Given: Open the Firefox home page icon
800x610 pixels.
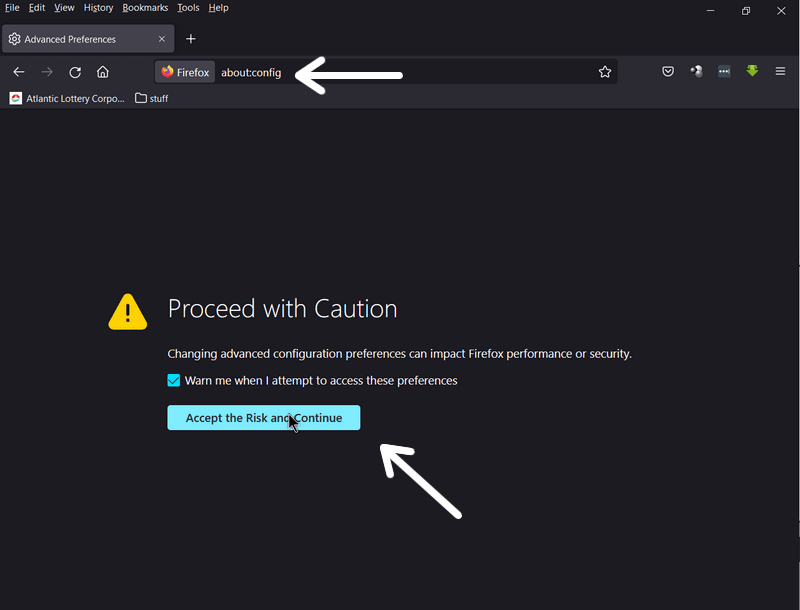Looking at the screenshot, I should (x=103, y=72).
